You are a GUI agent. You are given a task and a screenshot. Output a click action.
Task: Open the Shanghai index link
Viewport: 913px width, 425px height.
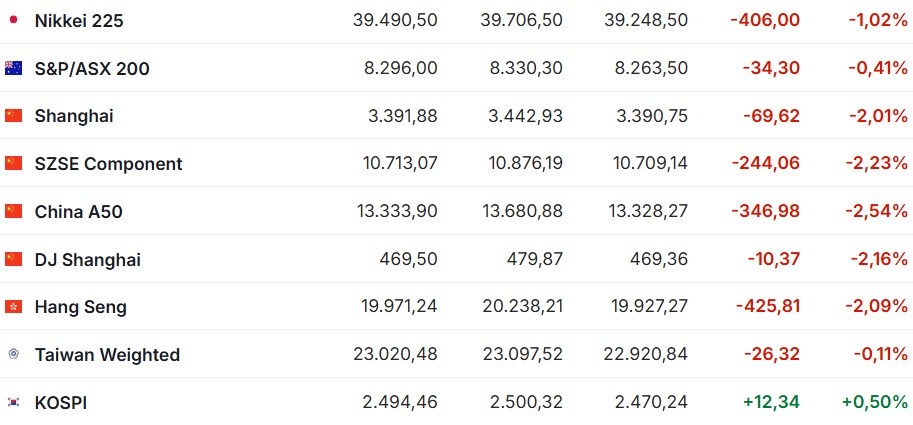click(74, 116)
